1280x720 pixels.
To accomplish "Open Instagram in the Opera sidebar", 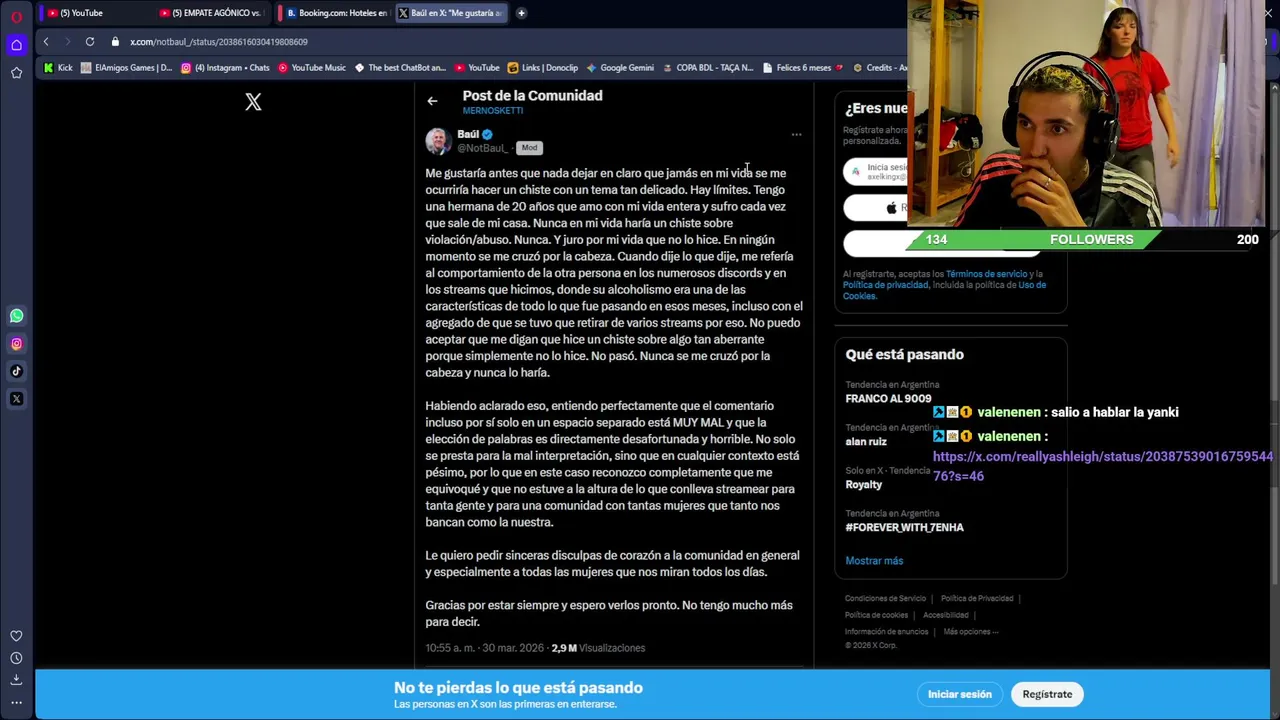I will click(16, 344).
